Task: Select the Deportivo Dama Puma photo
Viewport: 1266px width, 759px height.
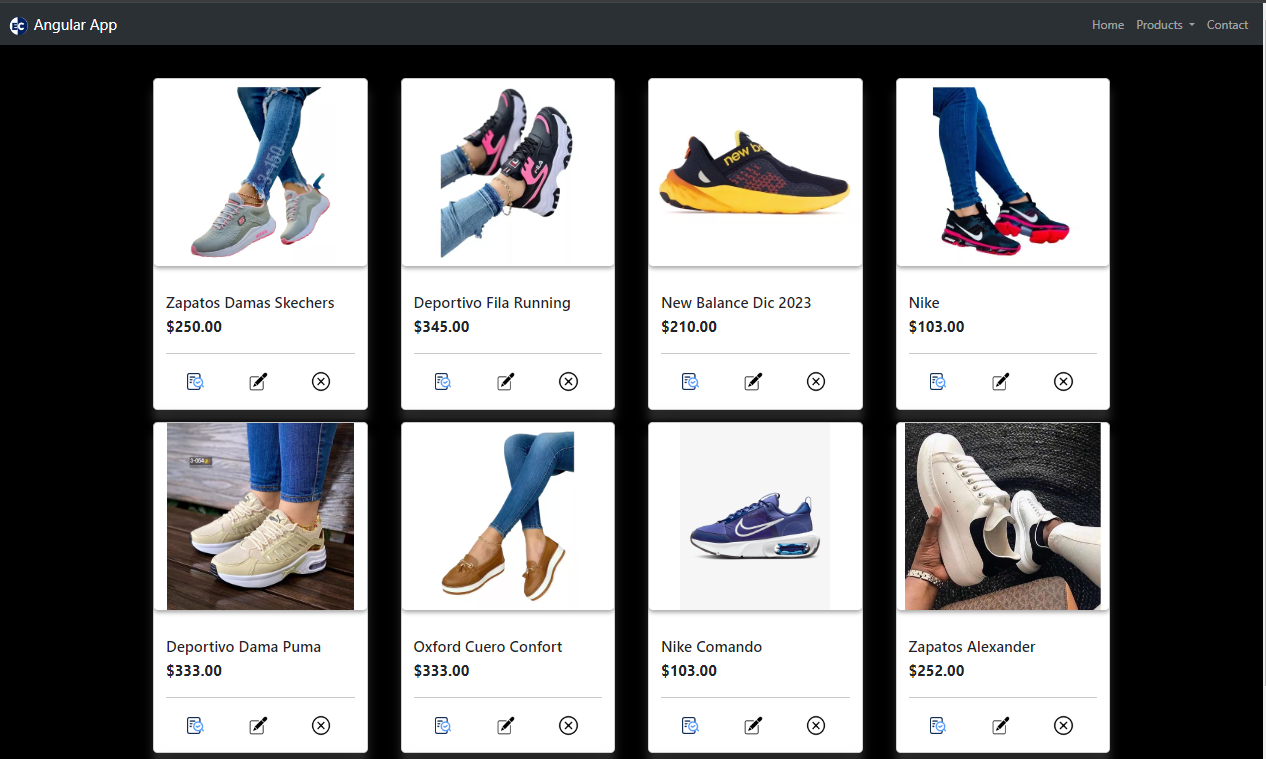Action: [x=260, y=516]
